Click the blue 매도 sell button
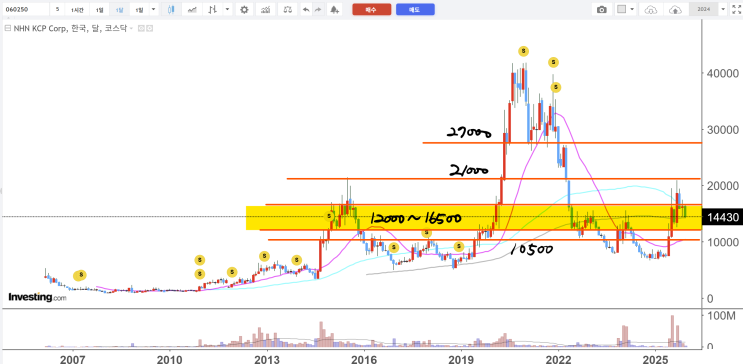The width and height of the screenshot is (743, 364). 415,9
